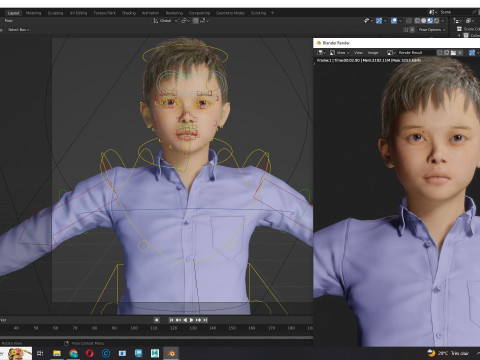Toggle viewport overlays display

tap(394, 21)
